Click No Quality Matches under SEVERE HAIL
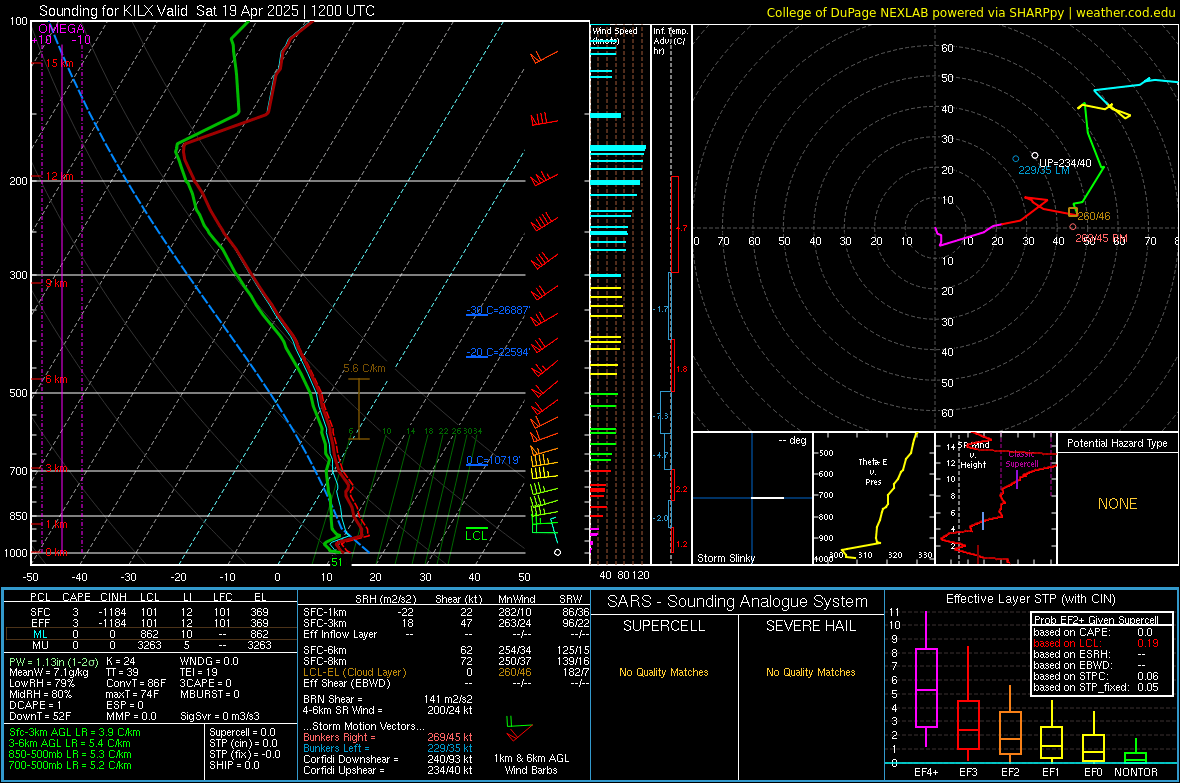 tap(810, 672)
